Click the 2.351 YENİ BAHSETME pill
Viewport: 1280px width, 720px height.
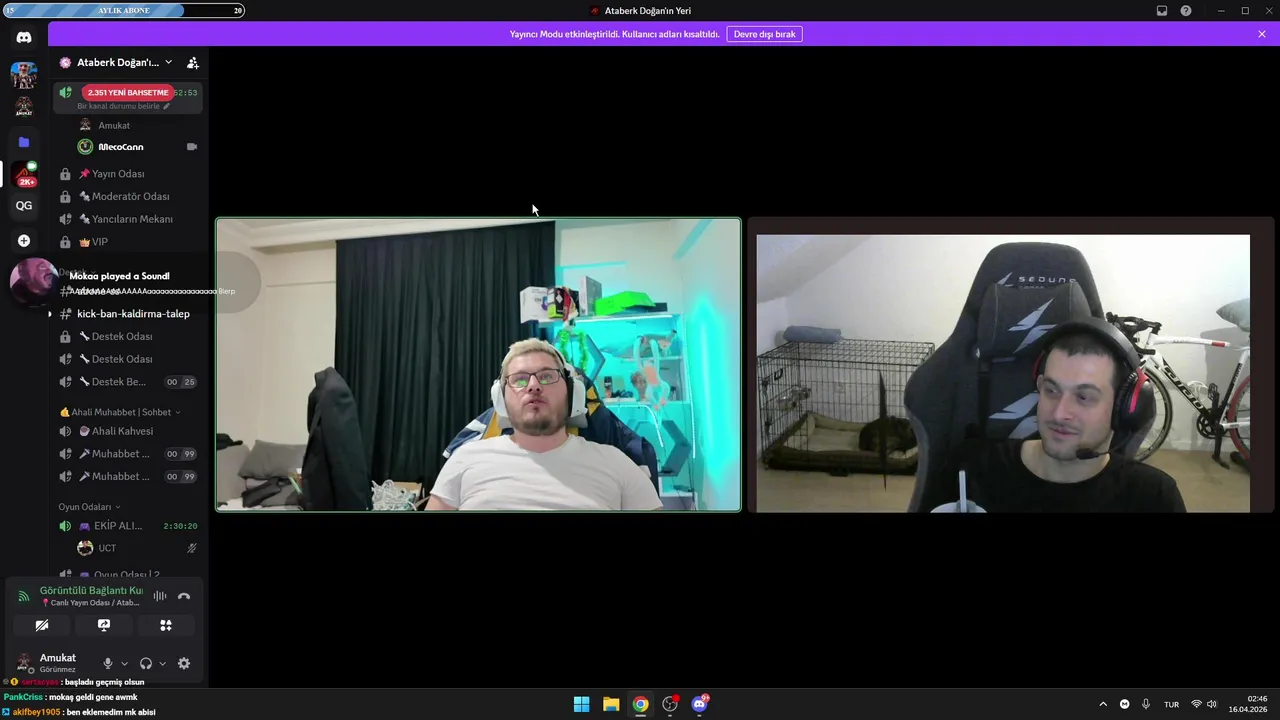pos(128,92)
